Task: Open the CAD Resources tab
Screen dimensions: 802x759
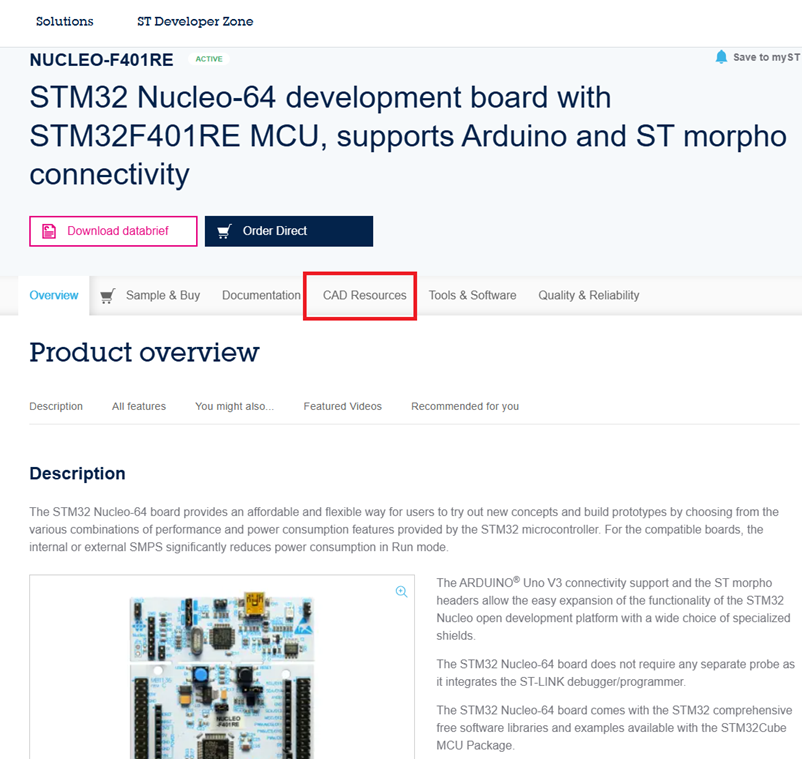Action: (365, 296)
